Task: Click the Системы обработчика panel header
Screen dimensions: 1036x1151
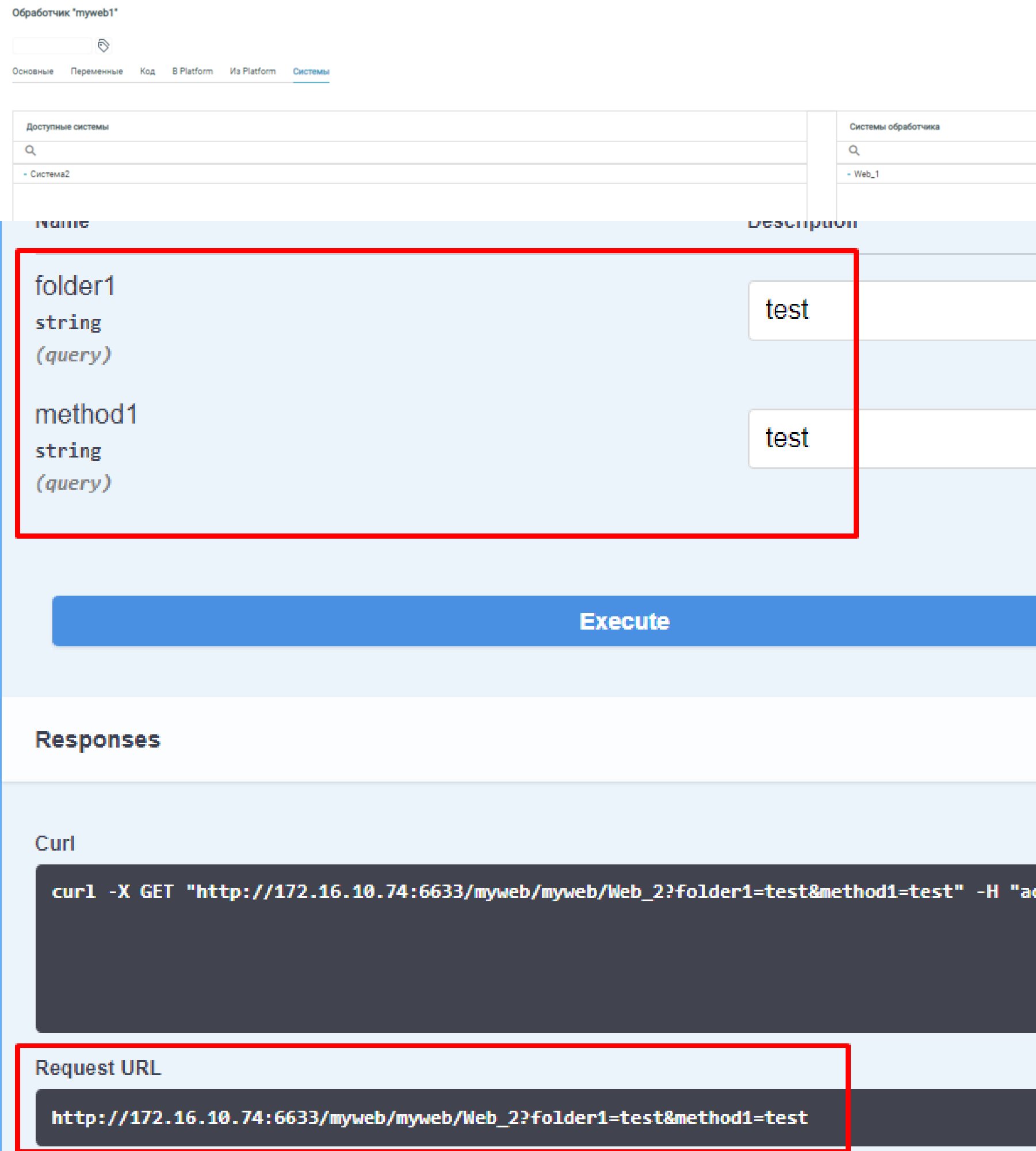Action: click(x=894, y=127)
